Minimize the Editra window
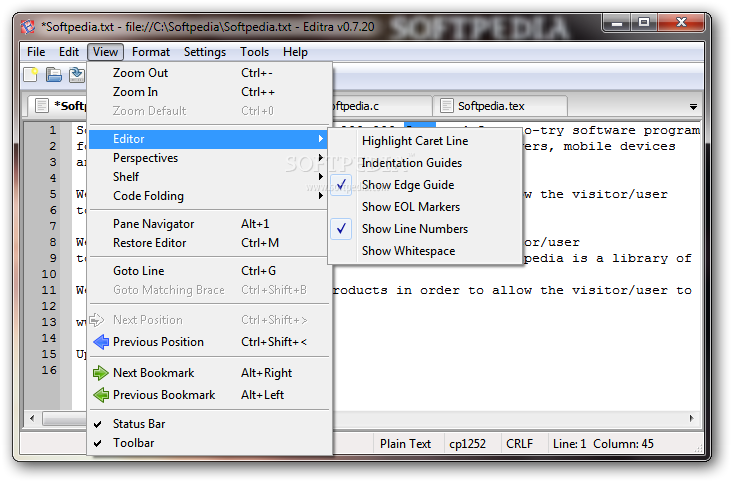Screen dimensions: 732x482 [617, 22]
